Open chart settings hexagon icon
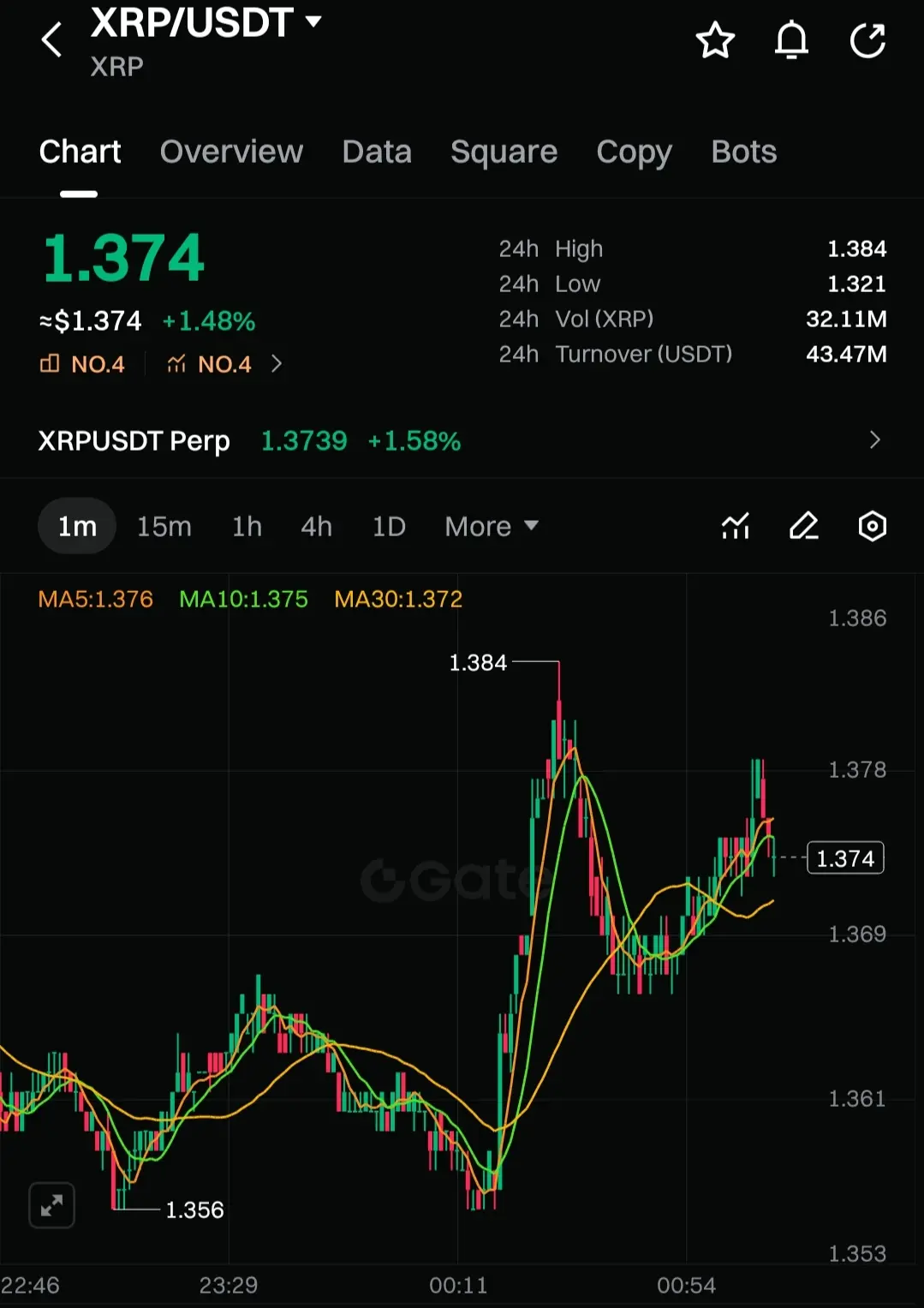 pos(872,526)
